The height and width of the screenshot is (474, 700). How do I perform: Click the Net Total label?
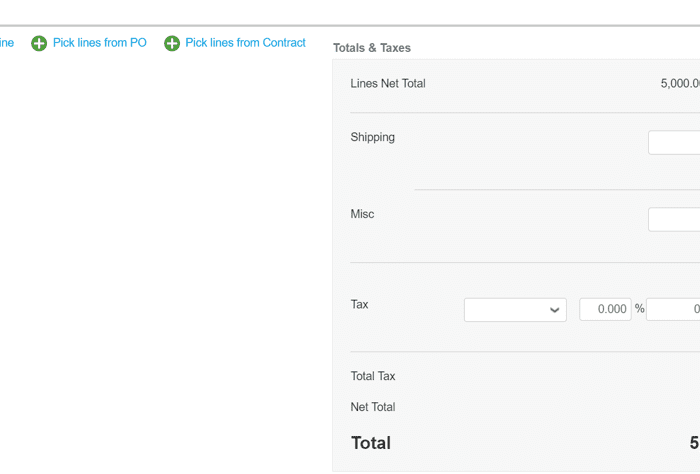click(x=373, y=407)
